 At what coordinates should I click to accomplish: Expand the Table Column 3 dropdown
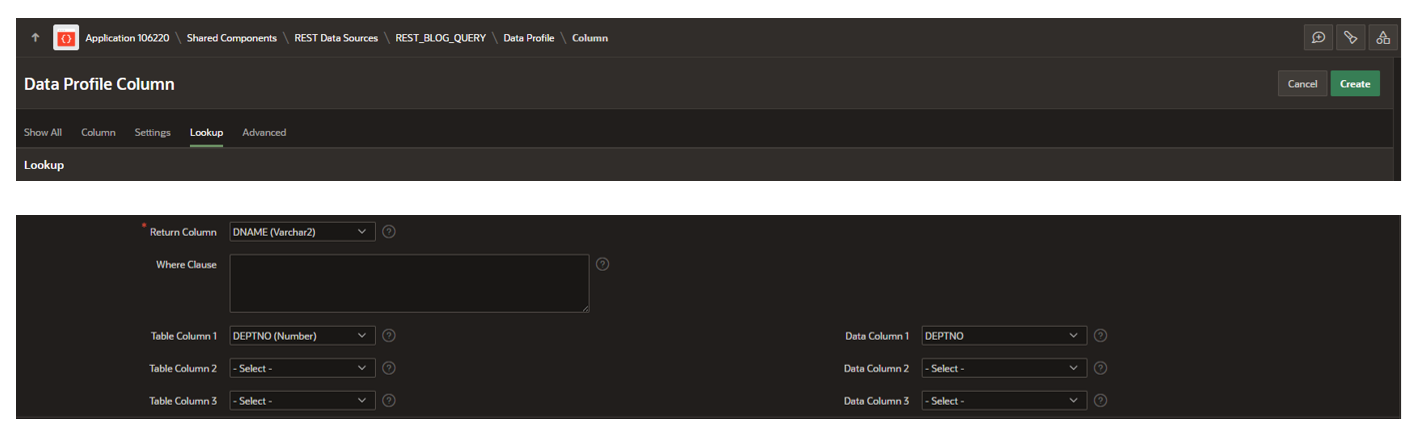coord(302,401)
